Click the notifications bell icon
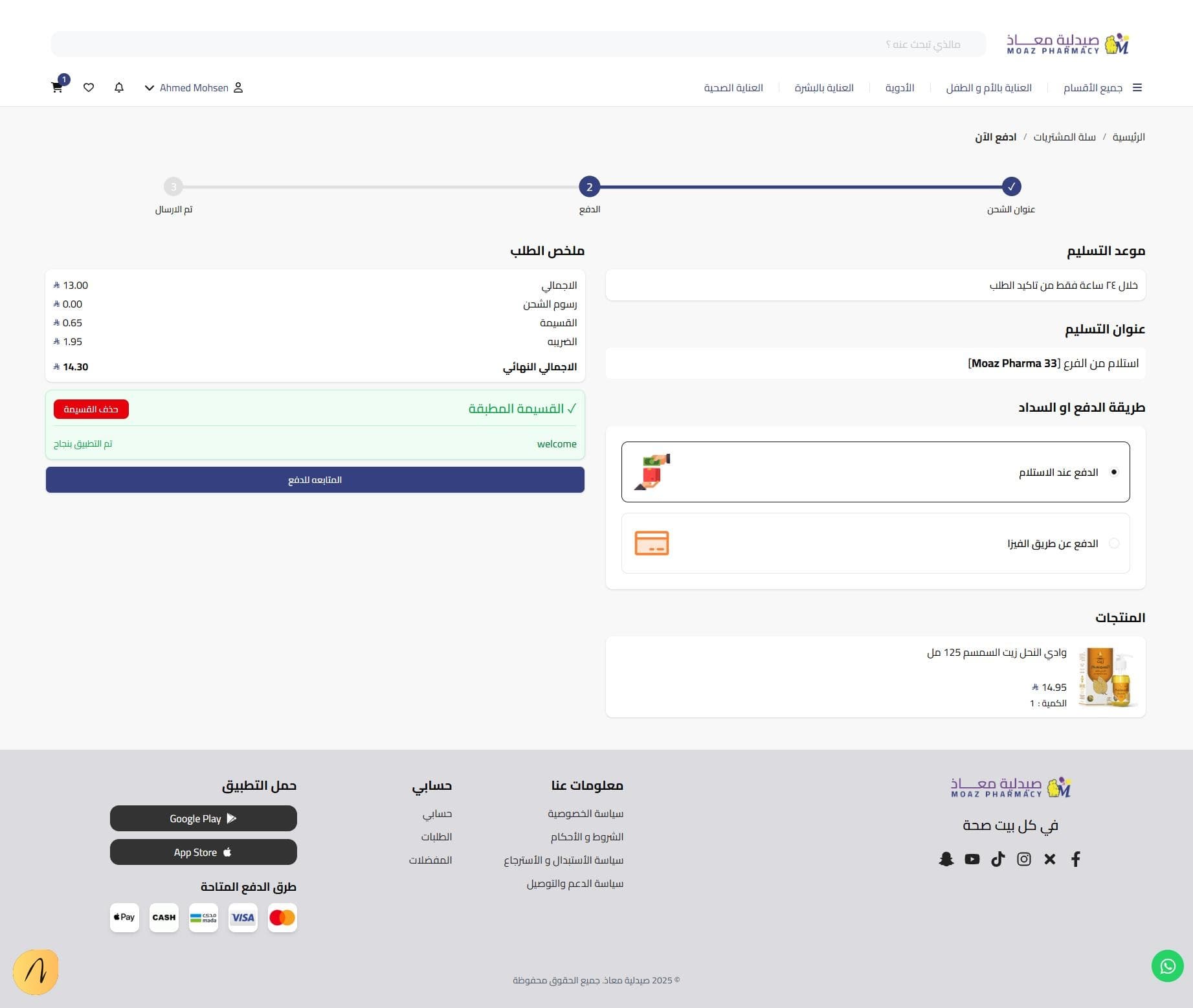Screen dimensions: 1193x1008 [119, 87]
